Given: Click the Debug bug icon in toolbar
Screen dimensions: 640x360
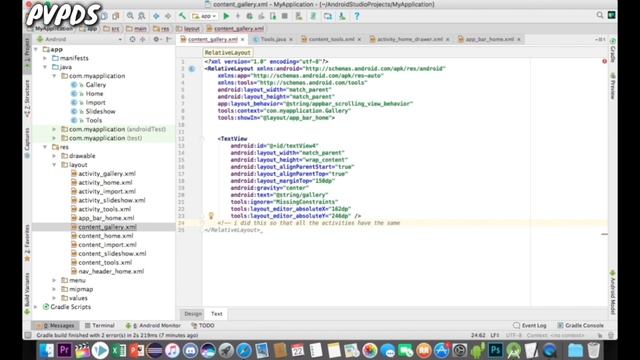Looking at the screenshot, I should [x=249, y=16].
